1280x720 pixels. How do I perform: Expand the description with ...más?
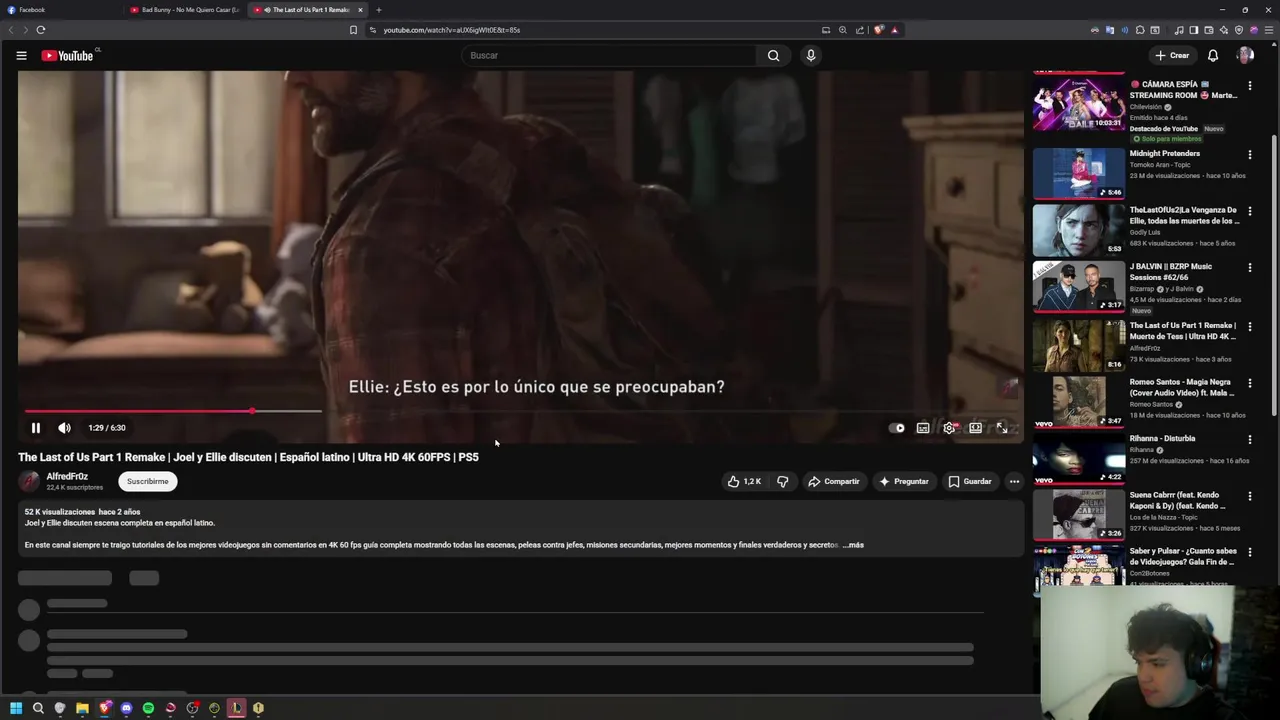pyautogui.click(x=853, y=545)
